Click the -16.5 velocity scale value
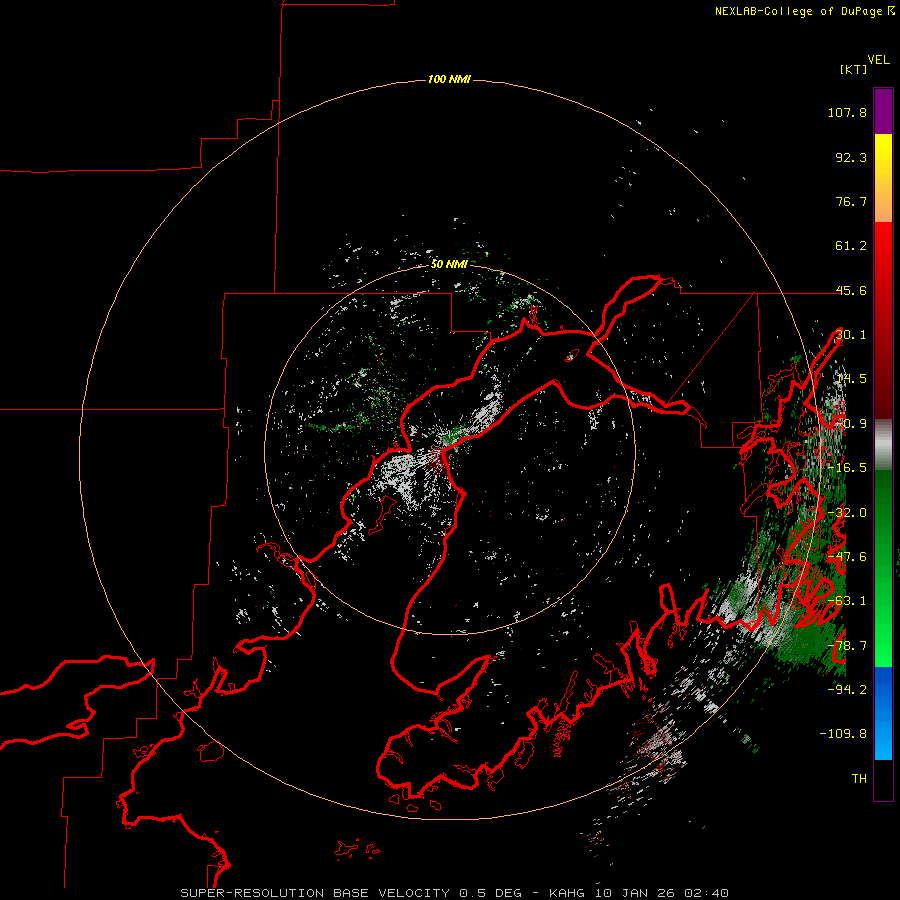The image size is (900, 900). click(x=847, y=467)
